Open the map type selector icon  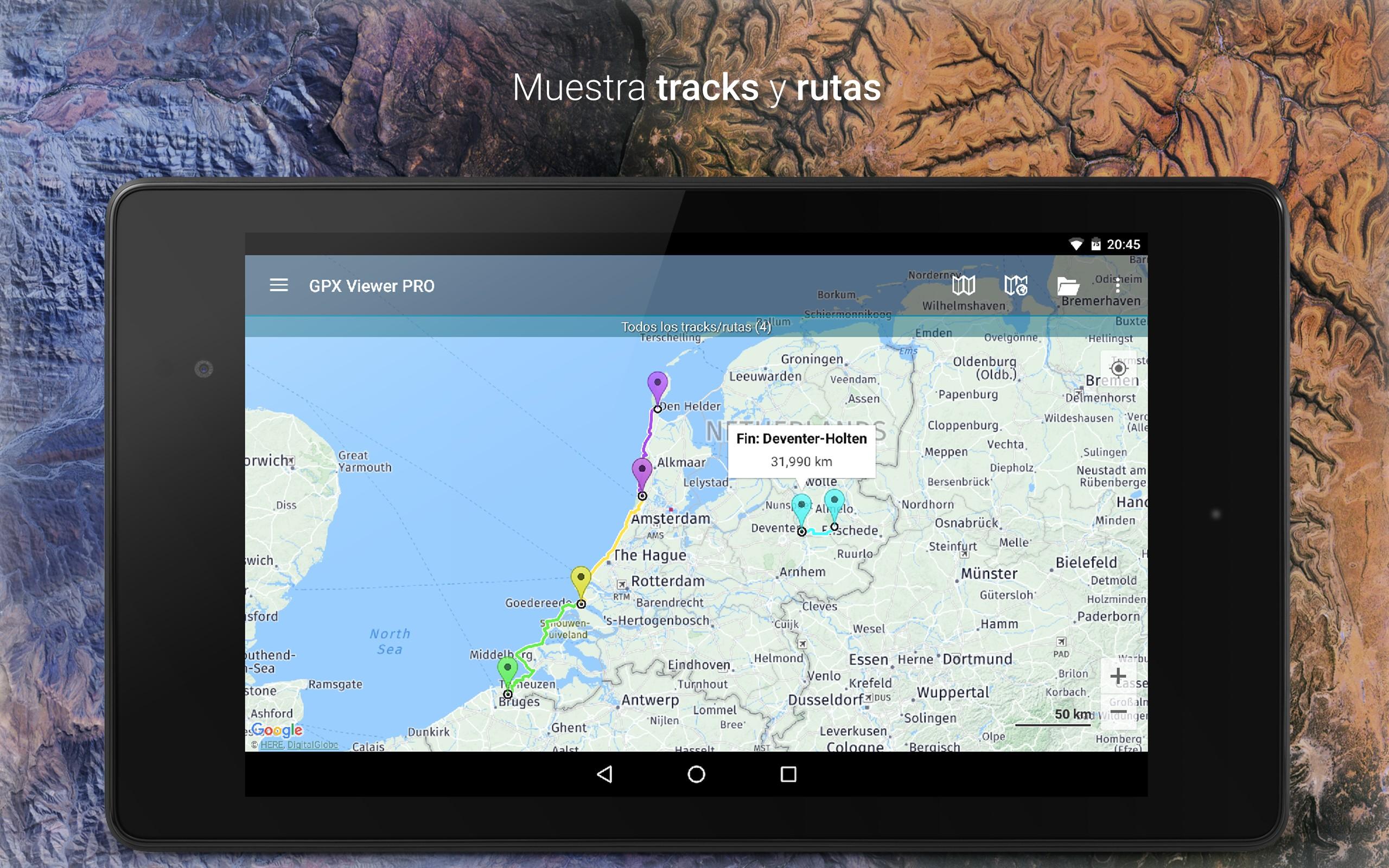[x=963, y=285]
